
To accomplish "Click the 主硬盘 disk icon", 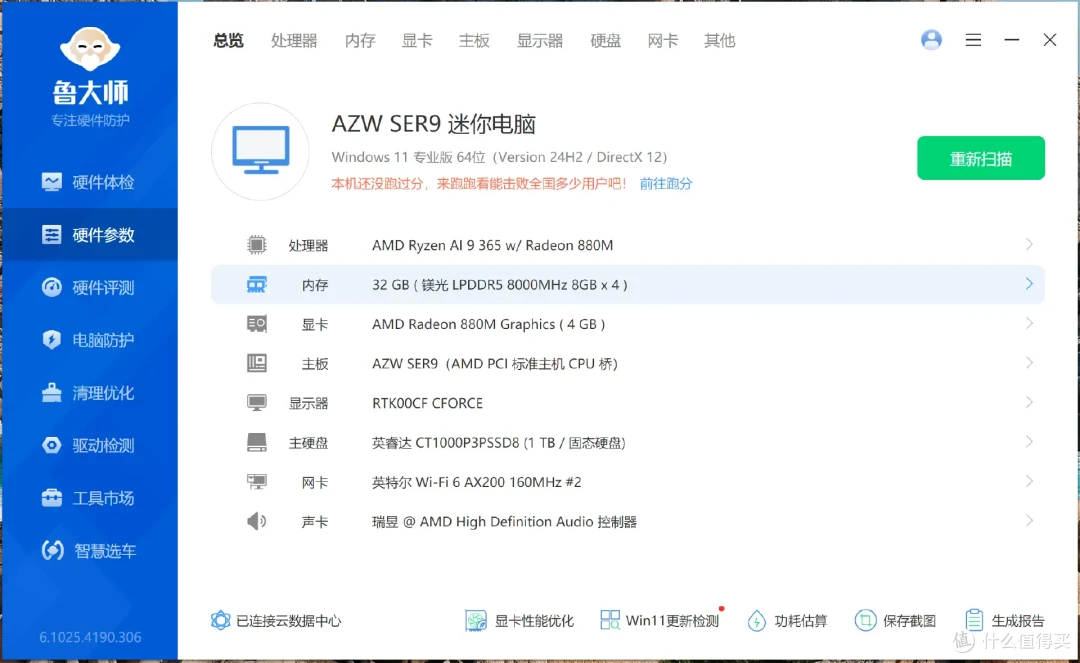I will coord(257,442).
